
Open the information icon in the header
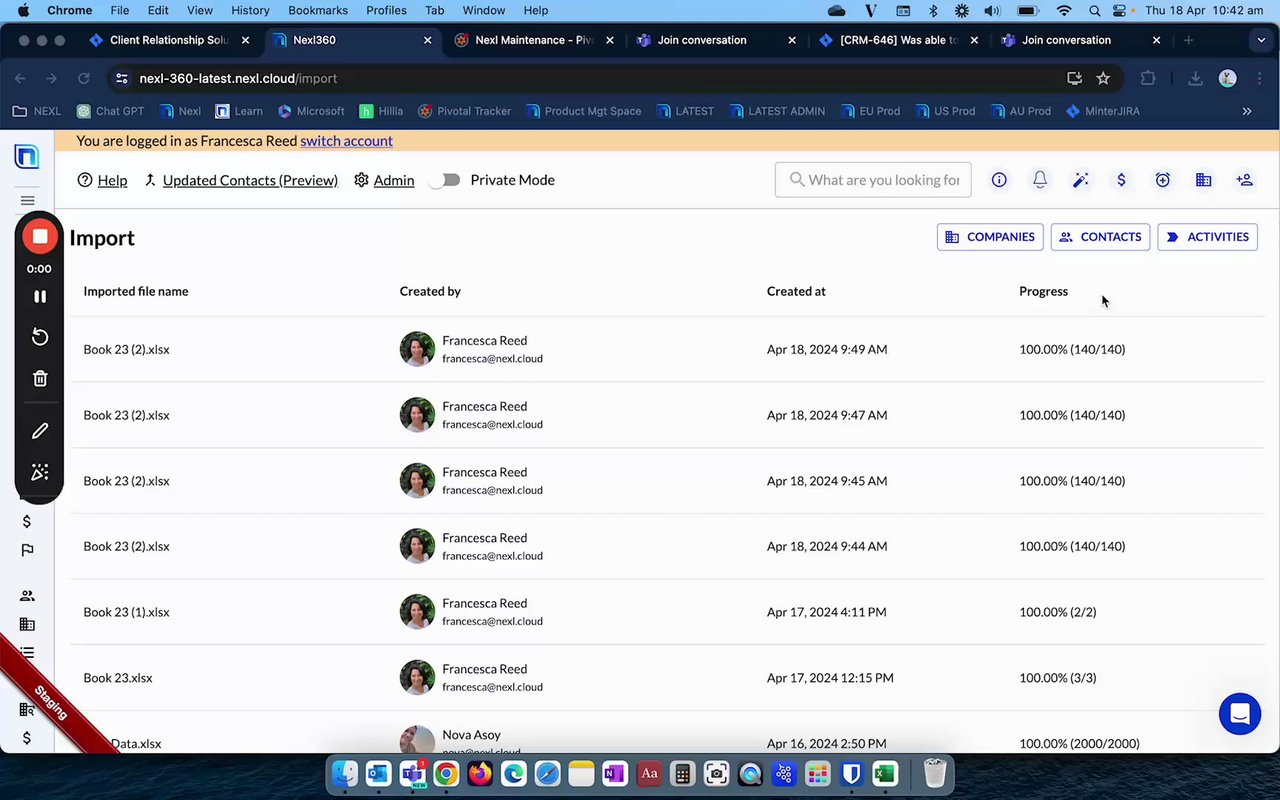click(x=999, y=180)
